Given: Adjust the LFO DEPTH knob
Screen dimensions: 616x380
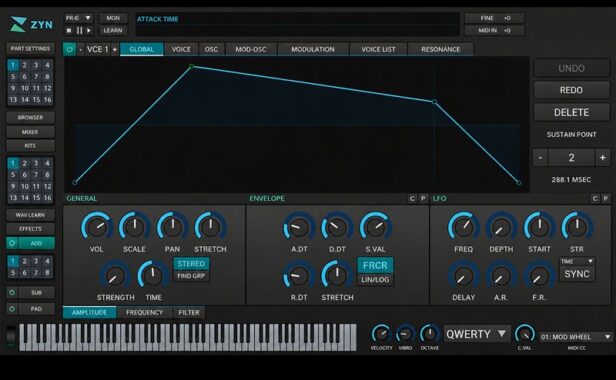Looking at the screenshot, I should click(501, 227).
